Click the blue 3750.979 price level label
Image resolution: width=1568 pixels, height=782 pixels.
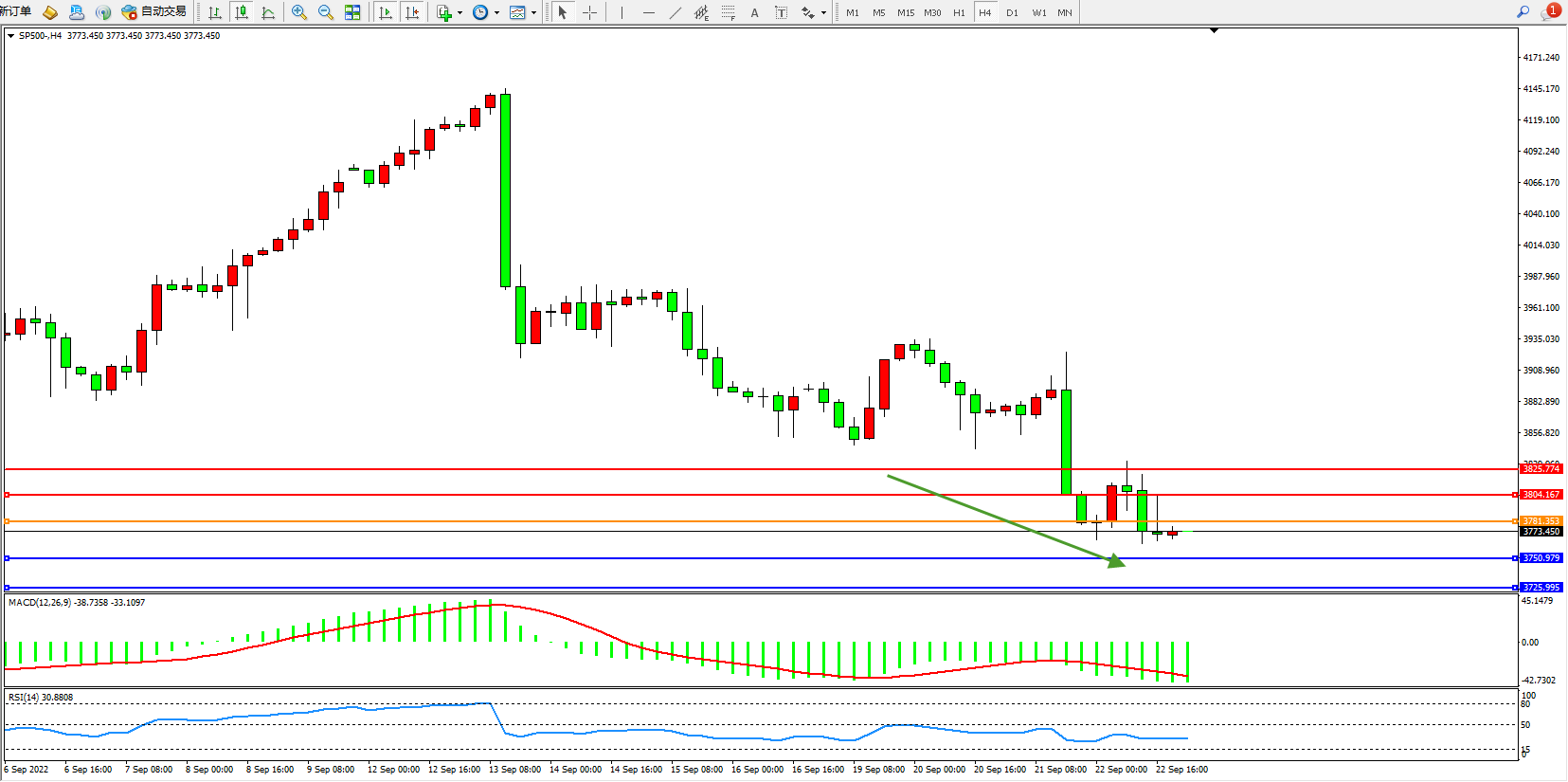[x=1541, y=558]
